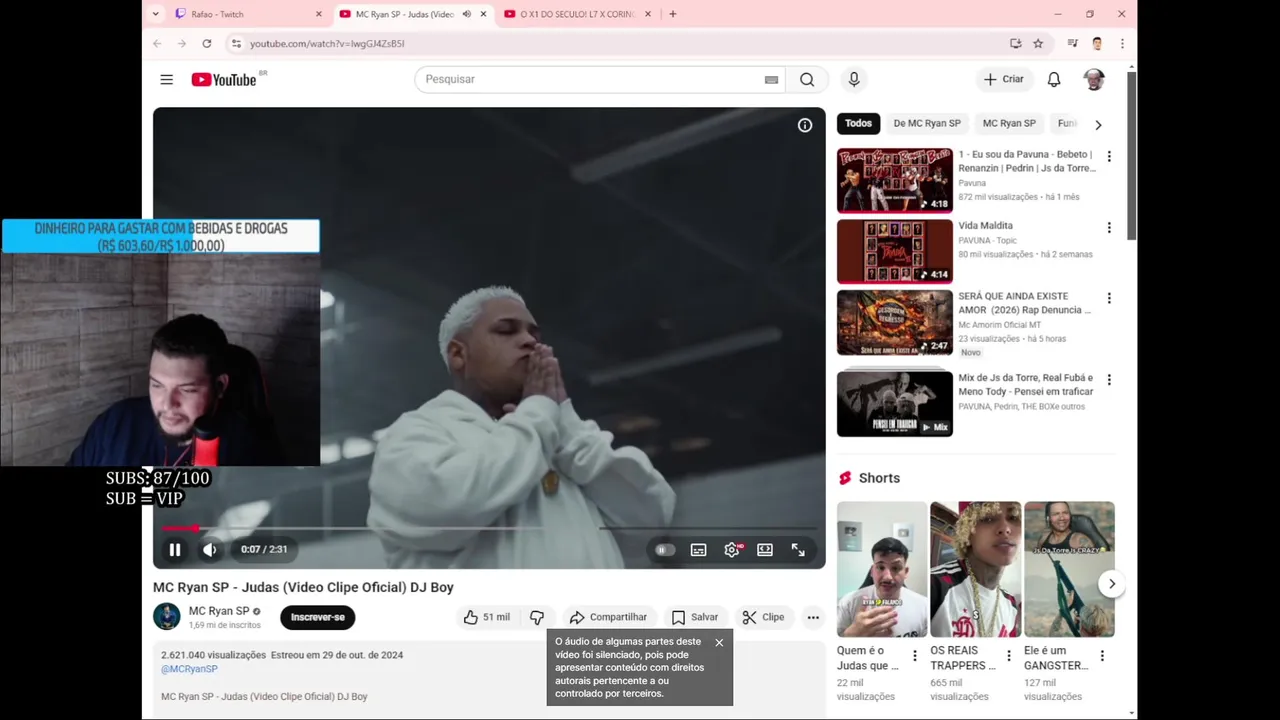Select the MC Ryan SP filter chip
This screenshot has height=720, width=1280.
point(1009,123)
